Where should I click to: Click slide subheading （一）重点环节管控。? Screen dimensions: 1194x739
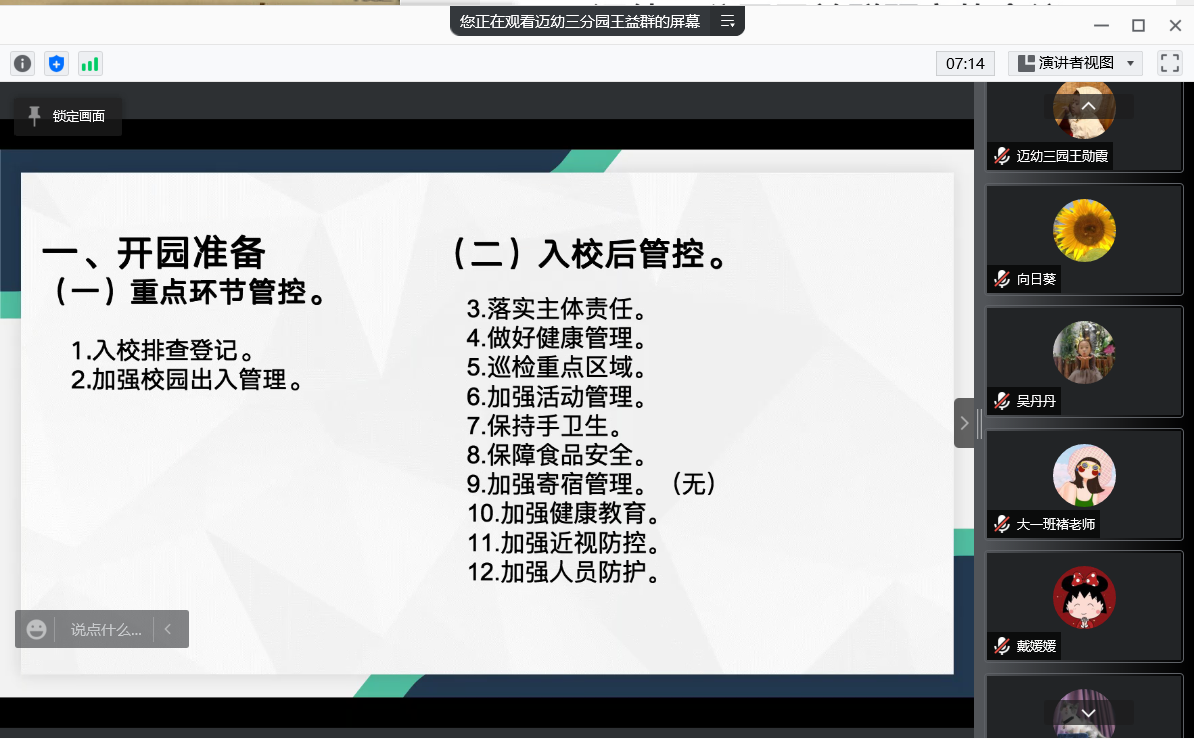[191, 292]
